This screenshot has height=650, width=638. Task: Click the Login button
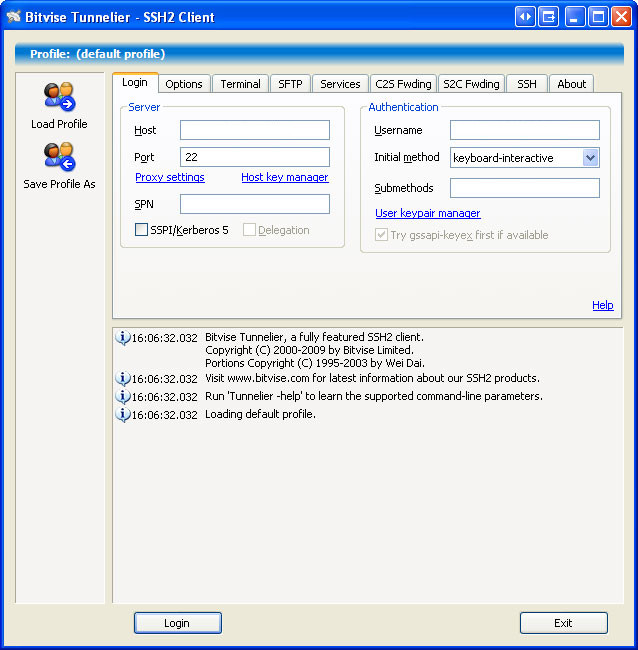(178, 623)
